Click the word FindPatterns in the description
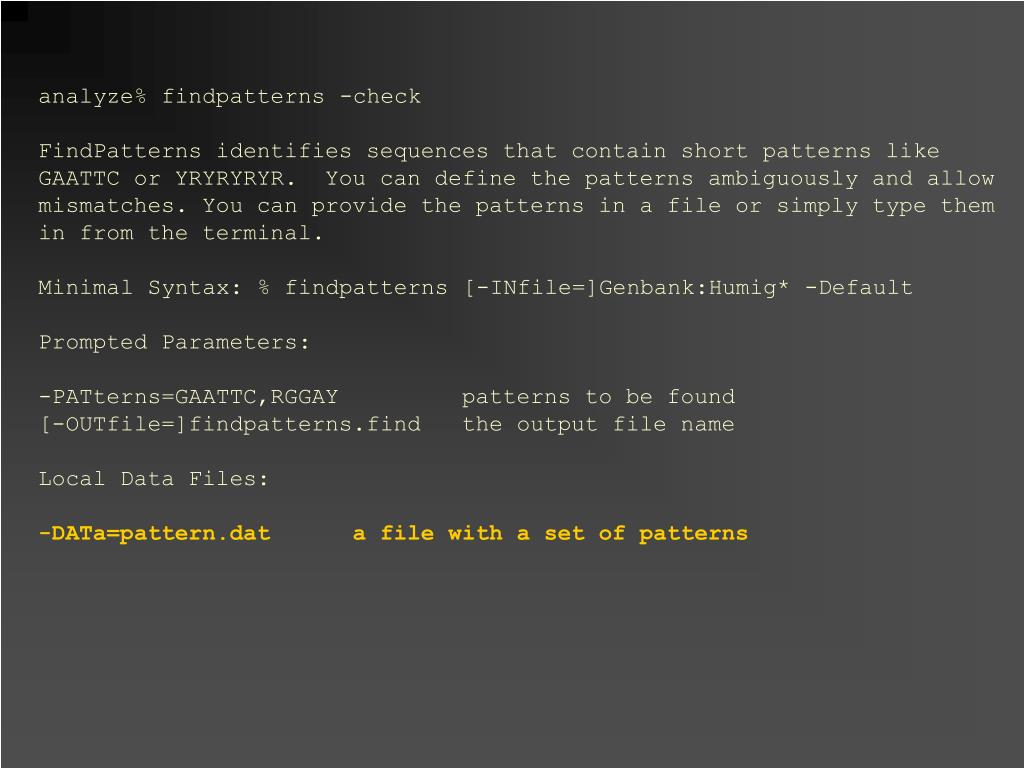 120,152
